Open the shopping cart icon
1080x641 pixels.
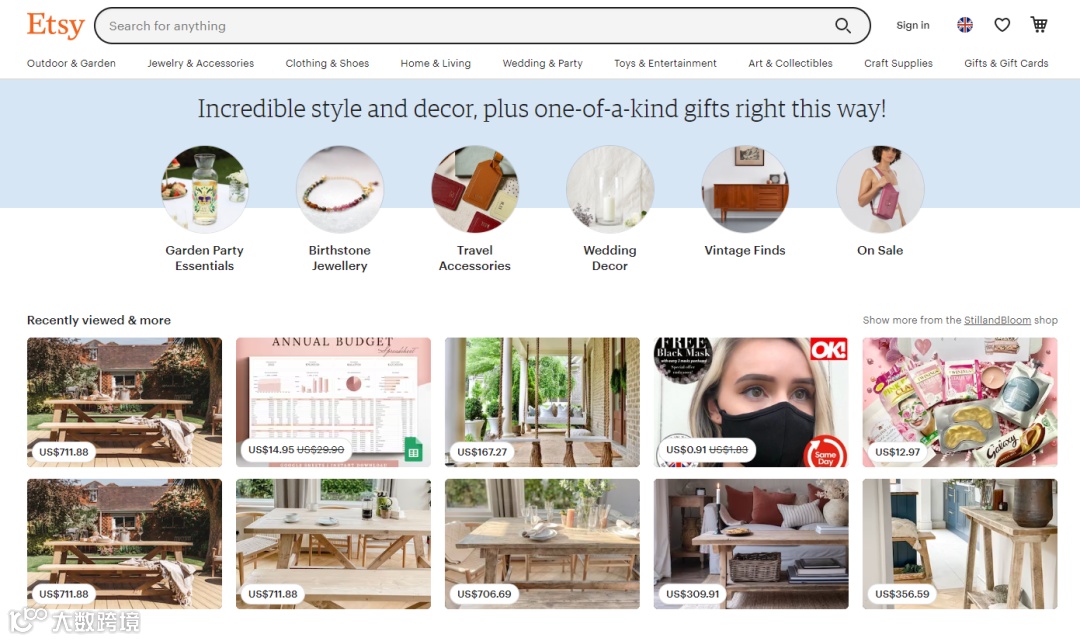(x=1039, y=25)
